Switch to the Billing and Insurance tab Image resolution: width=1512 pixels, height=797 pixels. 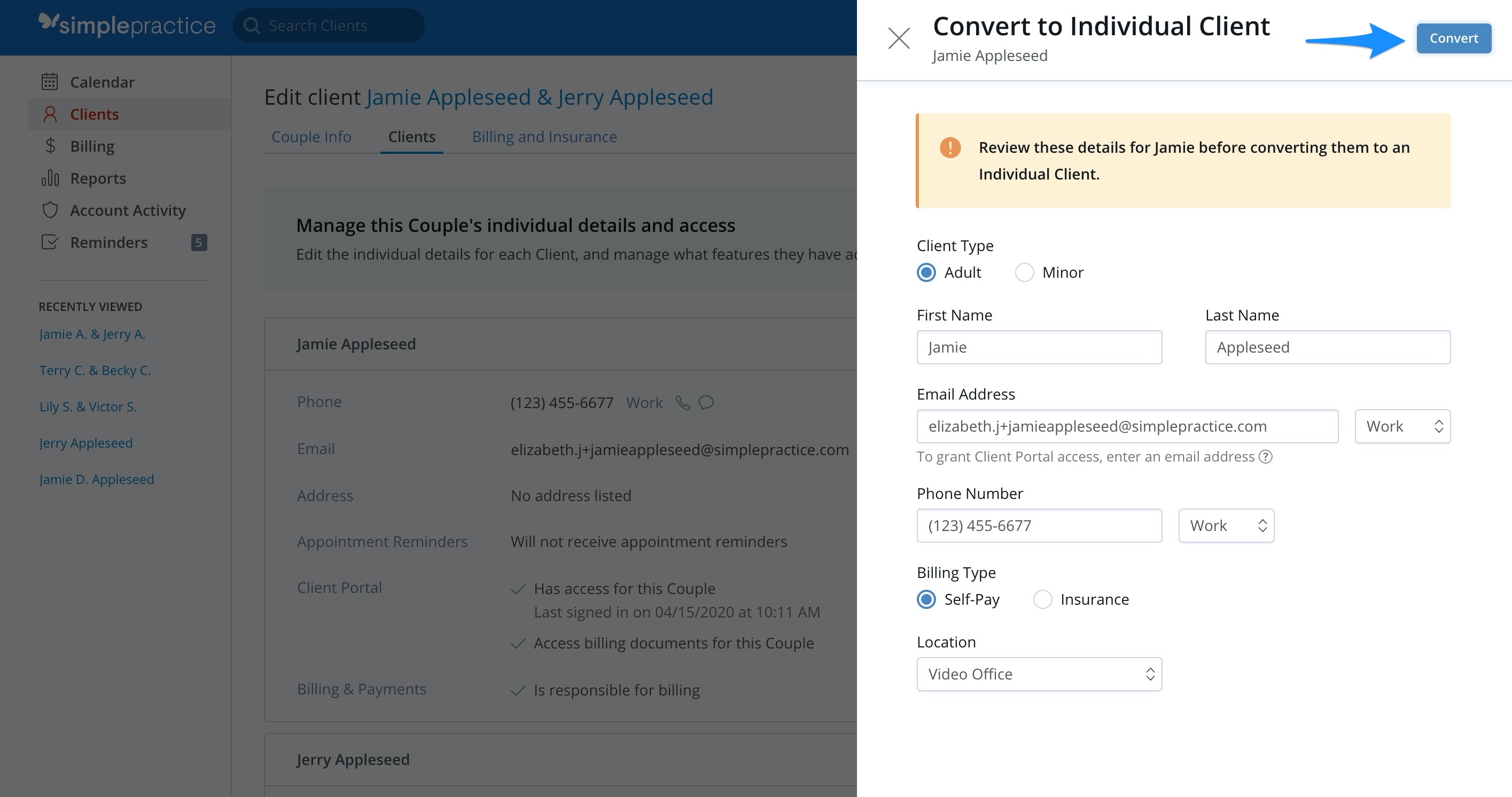tap(544, 136)
